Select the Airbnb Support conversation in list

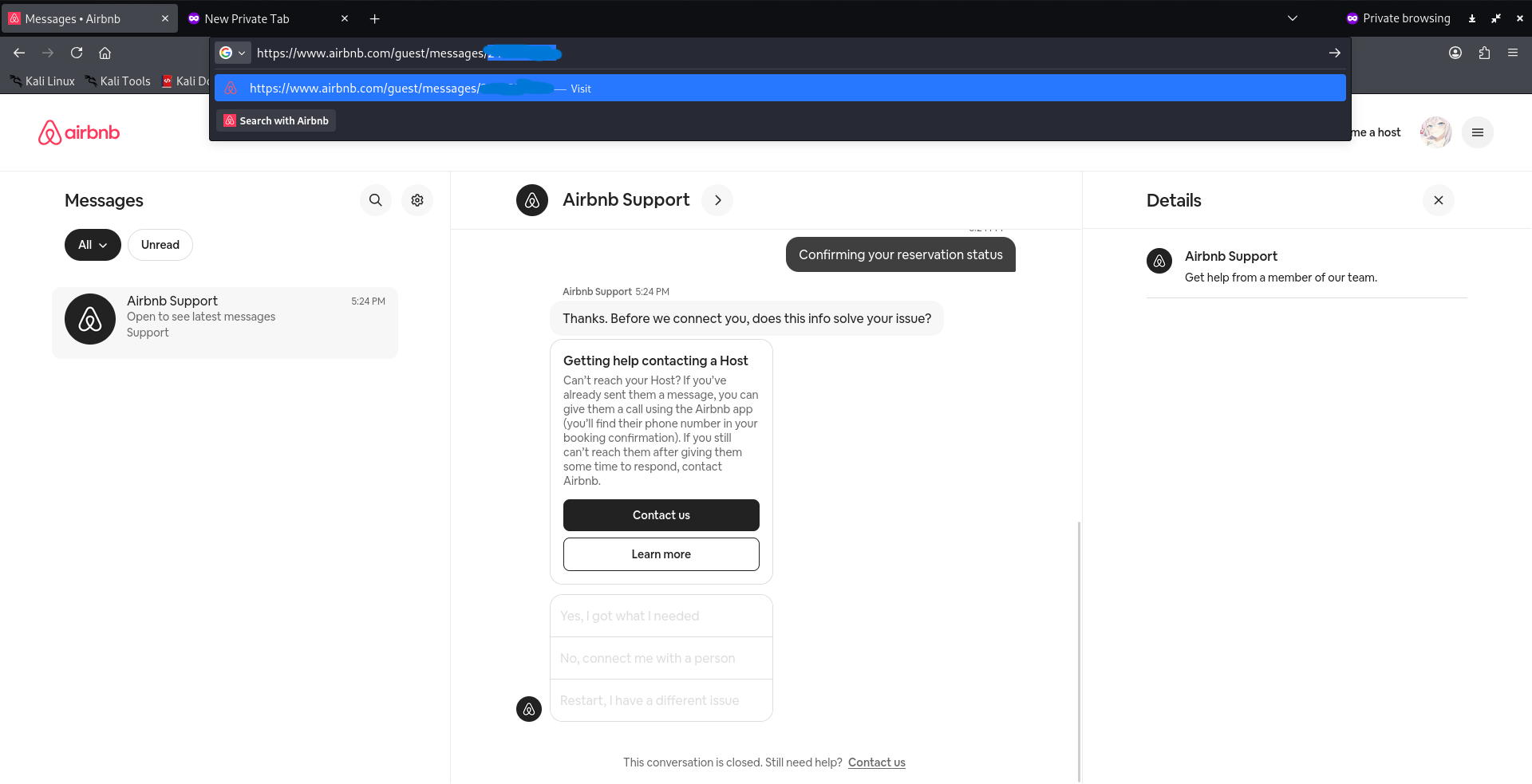tap(225, 322)
